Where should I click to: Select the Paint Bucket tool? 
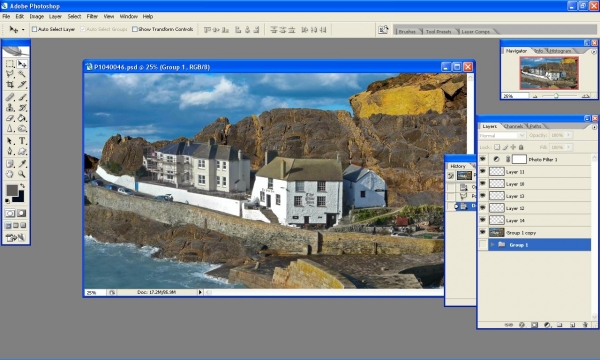point(22,118)
